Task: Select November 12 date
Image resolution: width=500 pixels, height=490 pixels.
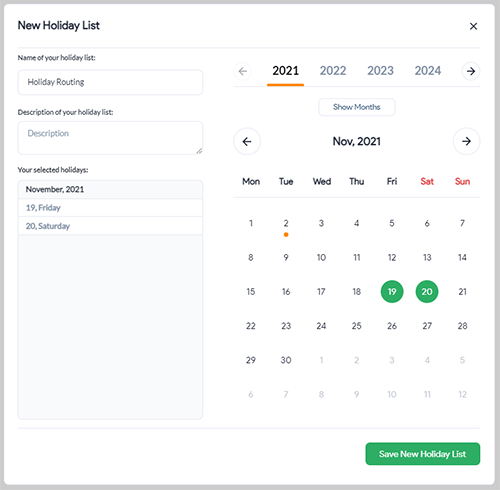Action: (x=392, y=257)
